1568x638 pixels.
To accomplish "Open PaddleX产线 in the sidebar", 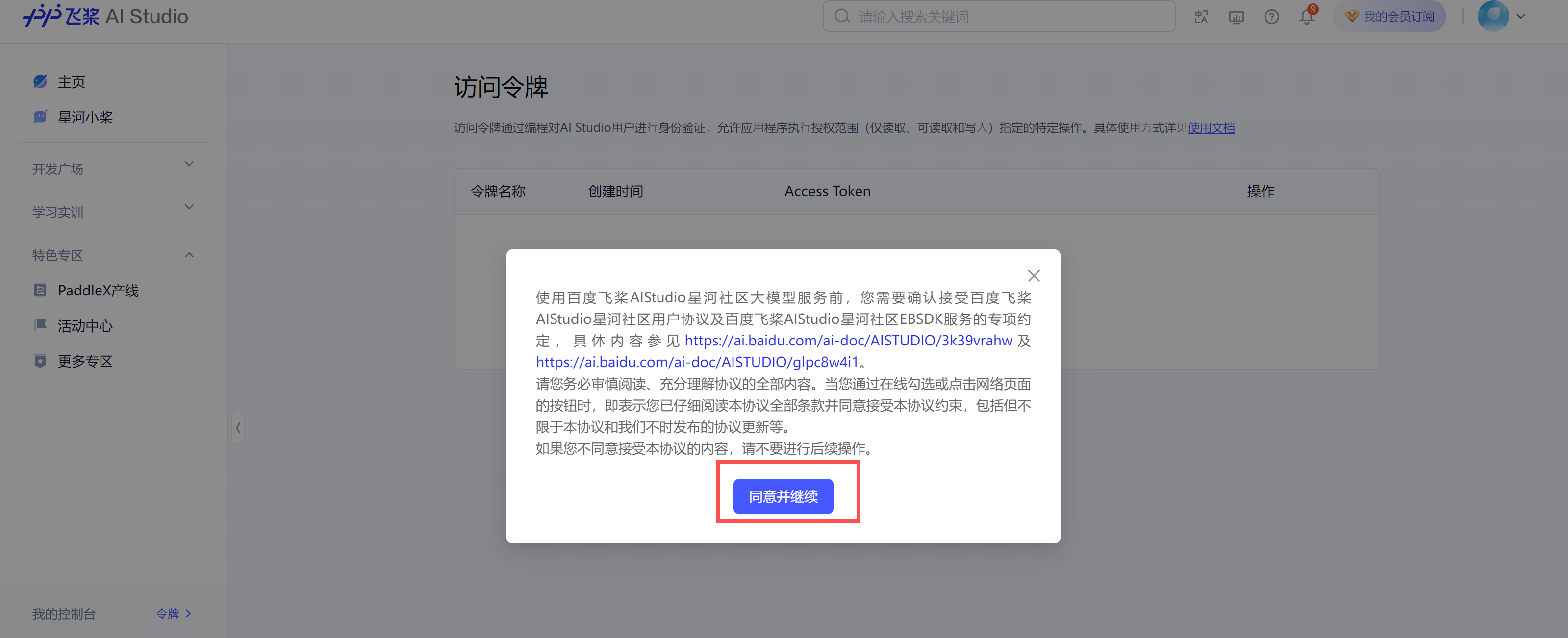I will (x=98, y=291).
